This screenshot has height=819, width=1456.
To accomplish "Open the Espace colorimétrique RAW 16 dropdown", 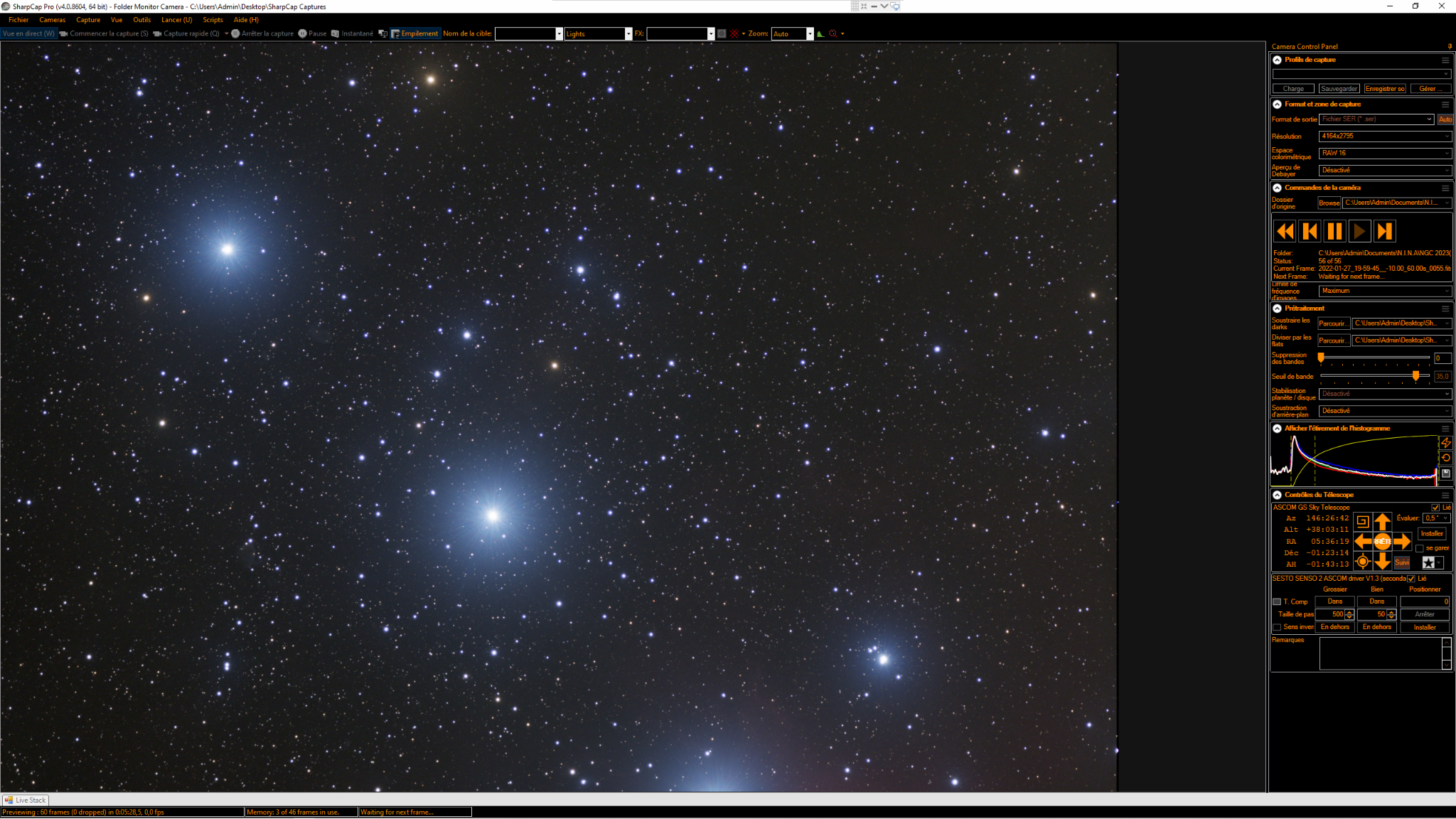I will point(1385,153).
